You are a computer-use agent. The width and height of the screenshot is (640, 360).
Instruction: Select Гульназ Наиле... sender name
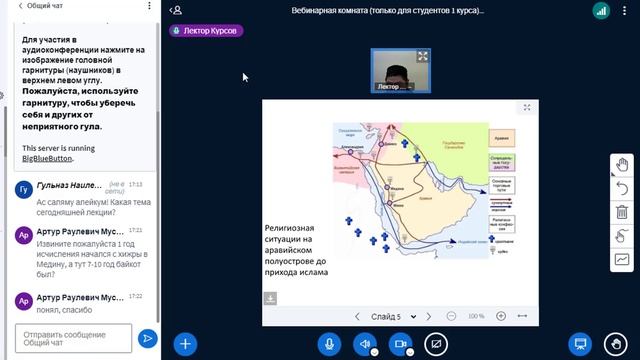pyautogui.click(x=69, y=185)
